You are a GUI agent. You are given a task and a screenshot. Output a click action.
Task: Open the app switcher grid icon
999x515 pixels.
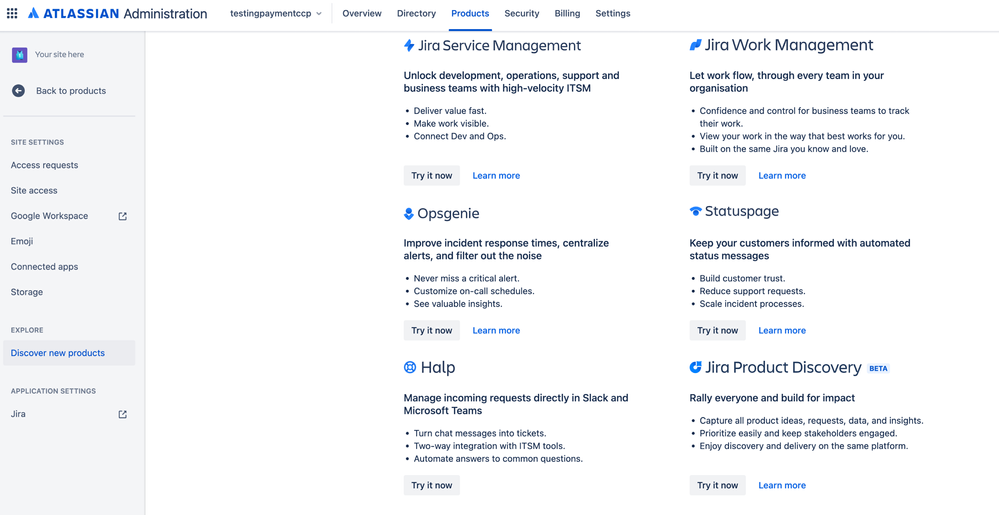11,13
